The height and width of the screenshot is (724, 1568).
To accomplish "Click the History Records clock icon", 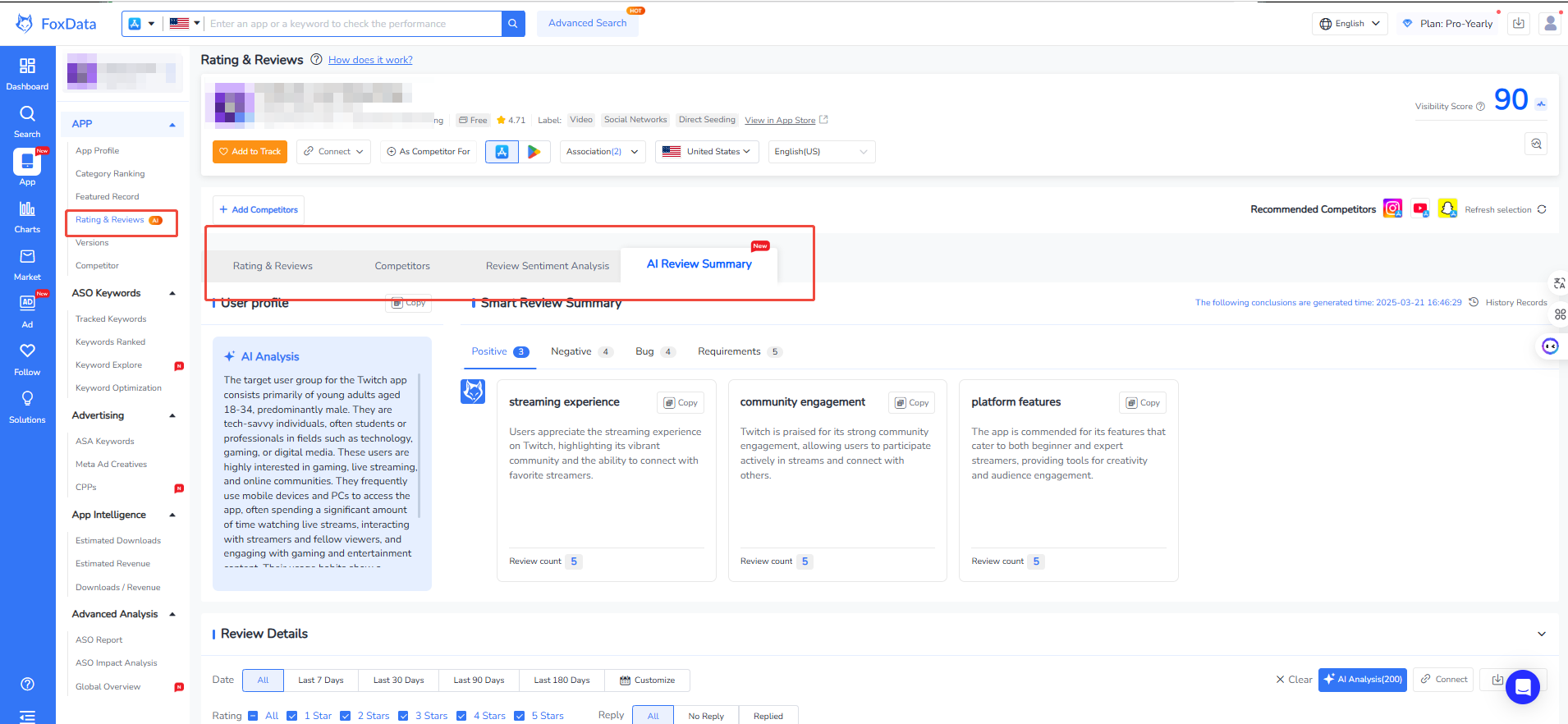I will pyautogui.click(x=1474, y=302).
